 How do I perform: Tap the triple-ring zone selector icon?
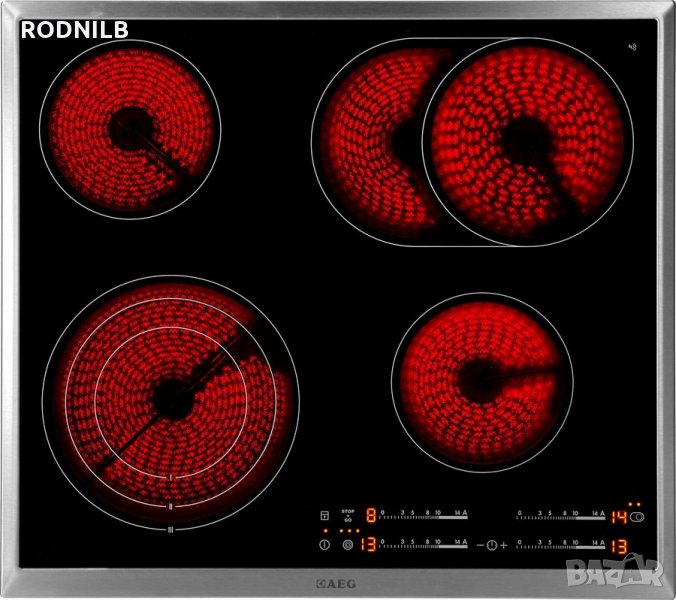(x=348, y=545)
